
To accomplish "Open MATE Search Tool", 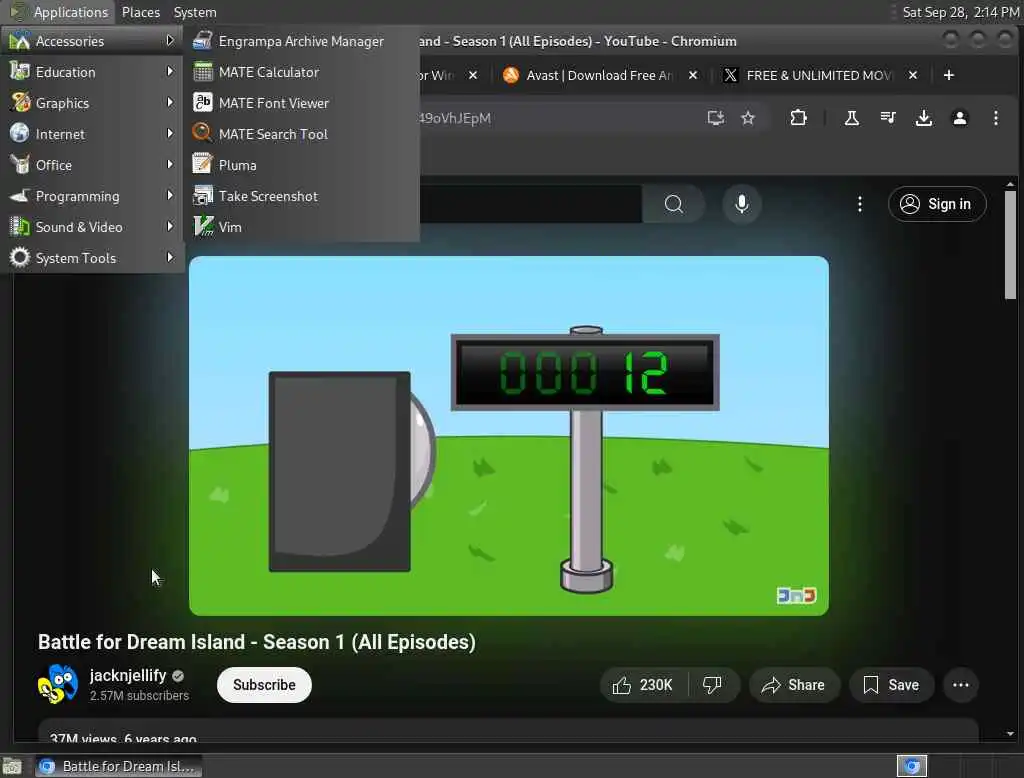I will tap(302, 134).
